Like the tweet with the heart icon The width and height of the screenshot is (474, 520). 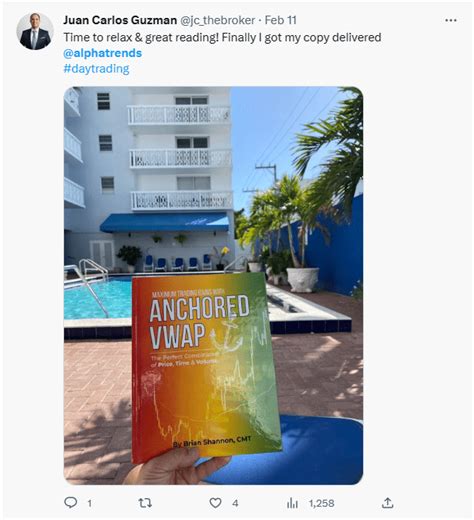point(215,502)
